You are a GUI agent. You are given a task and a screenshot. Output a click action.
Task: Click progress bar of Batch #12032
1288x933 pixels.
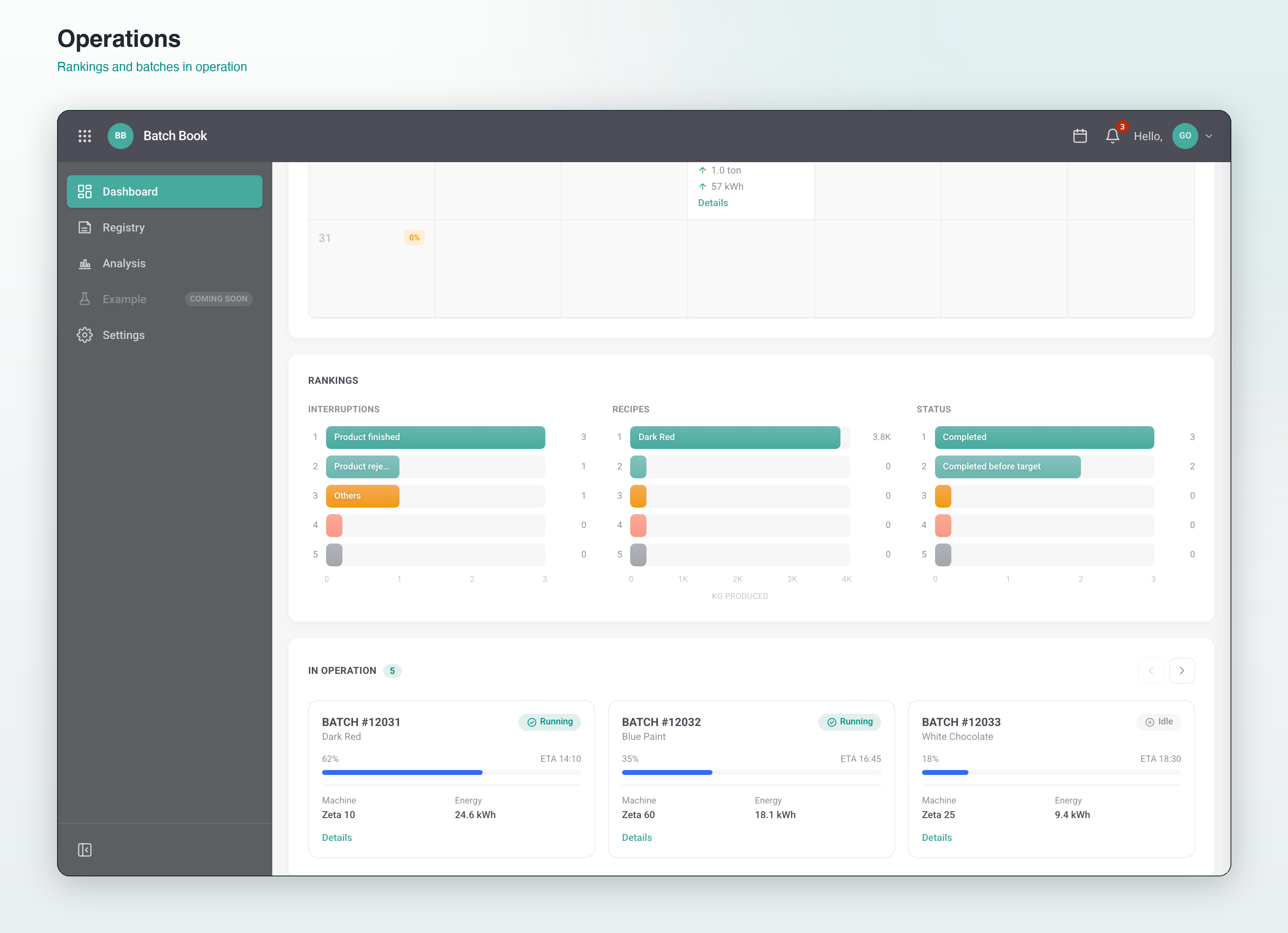(x=751, y=772)
